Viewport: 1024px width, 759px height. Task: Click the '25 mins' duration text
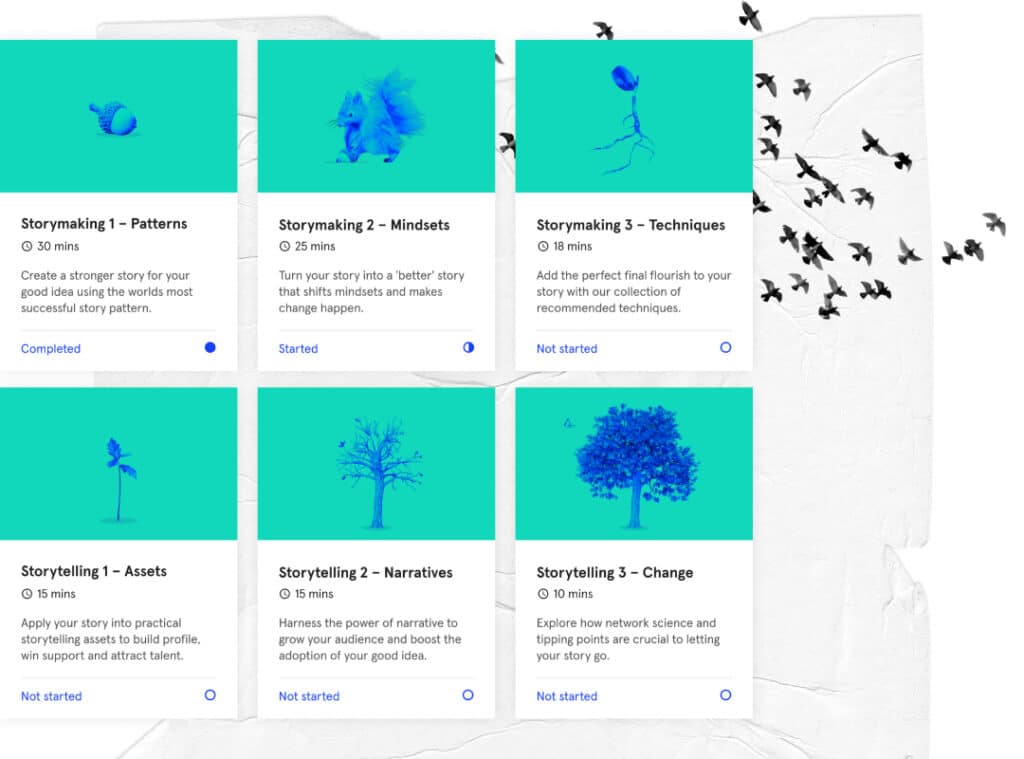pyautogui.click(x=315, y=246)
